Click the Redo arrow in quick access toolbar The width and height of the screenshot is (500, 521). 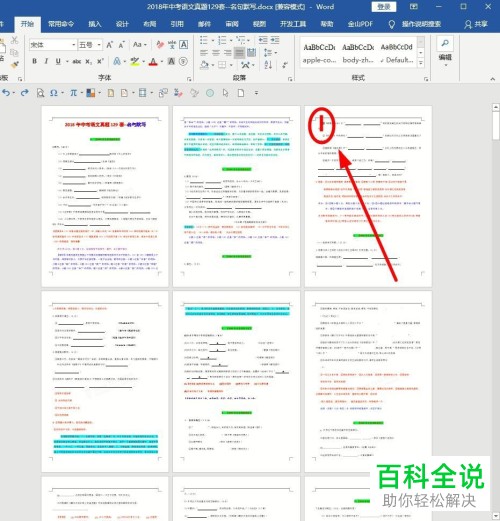click(24, 93)
